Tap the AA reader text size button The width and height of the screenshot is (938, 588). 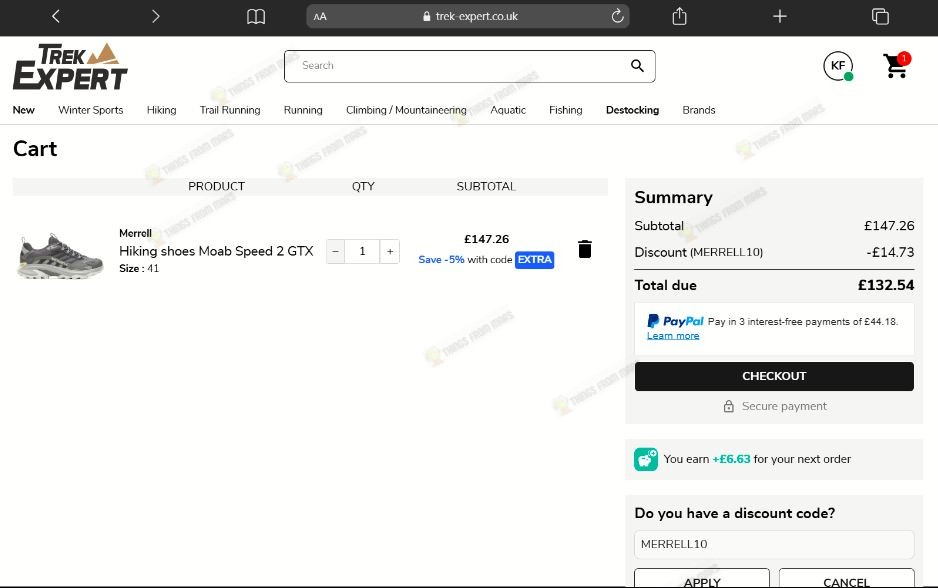click(x=320, y=17)
